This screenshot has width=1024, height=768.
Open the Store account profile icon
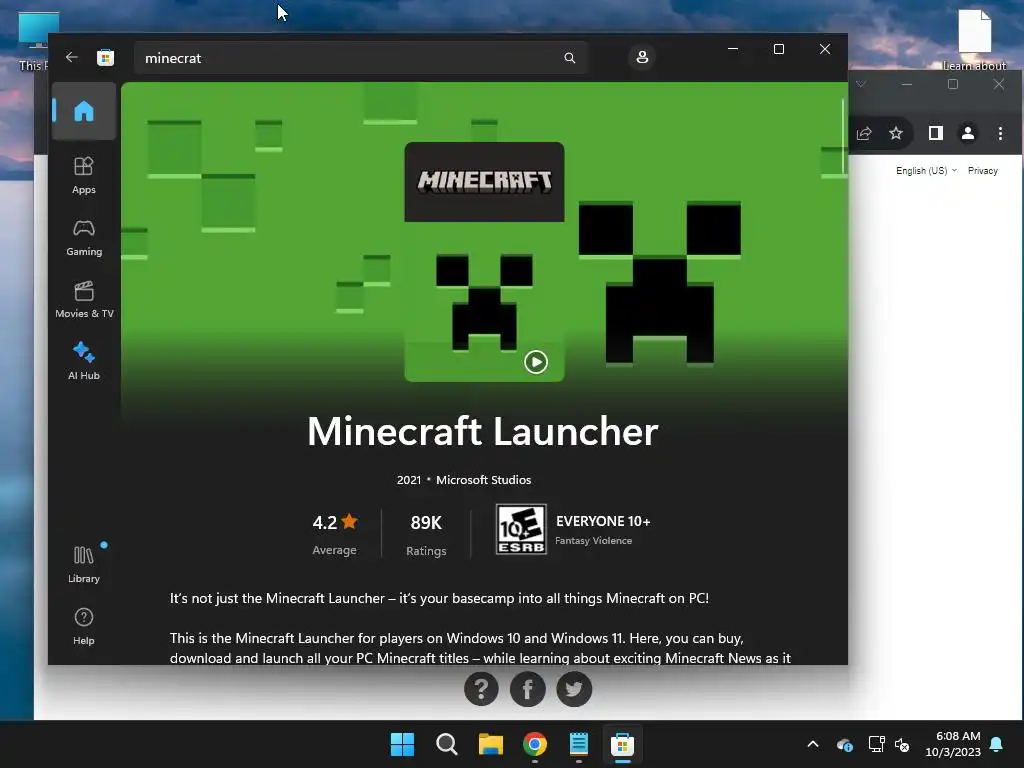point(642,57)
